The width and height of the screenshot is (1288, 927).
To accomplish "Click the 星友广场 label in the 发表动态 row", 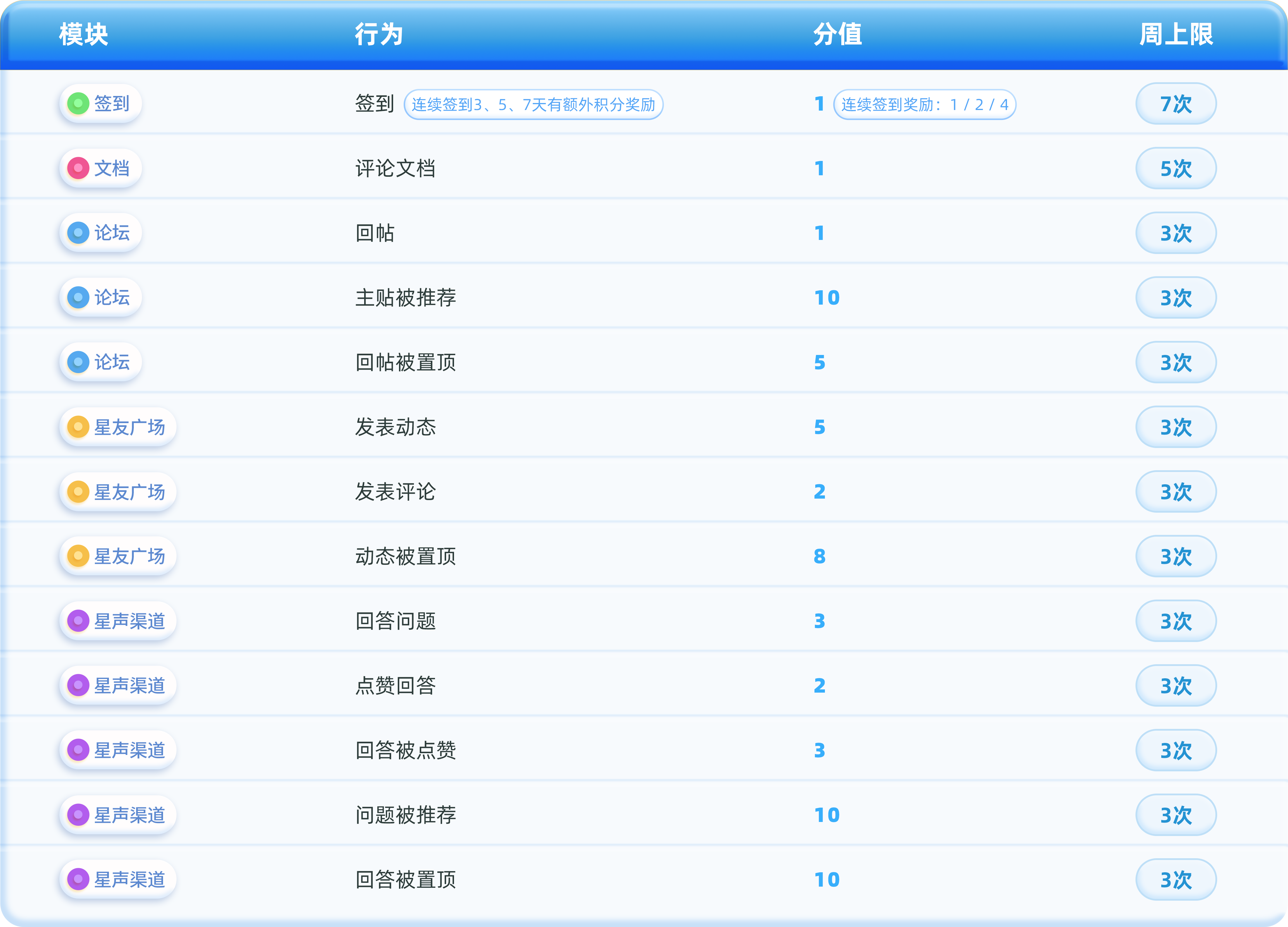I will tap(129, 427).
